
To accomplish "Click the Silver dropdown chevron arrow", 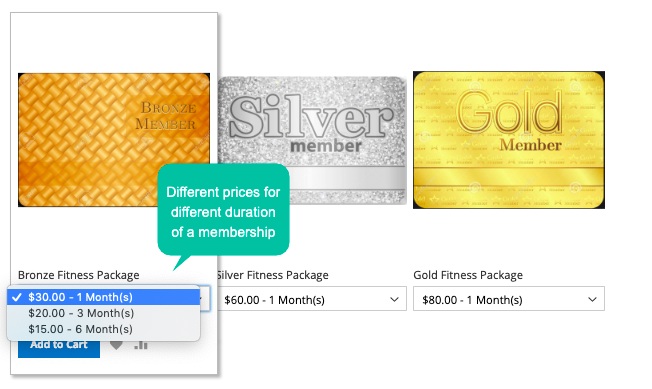I will pos(394,299).
